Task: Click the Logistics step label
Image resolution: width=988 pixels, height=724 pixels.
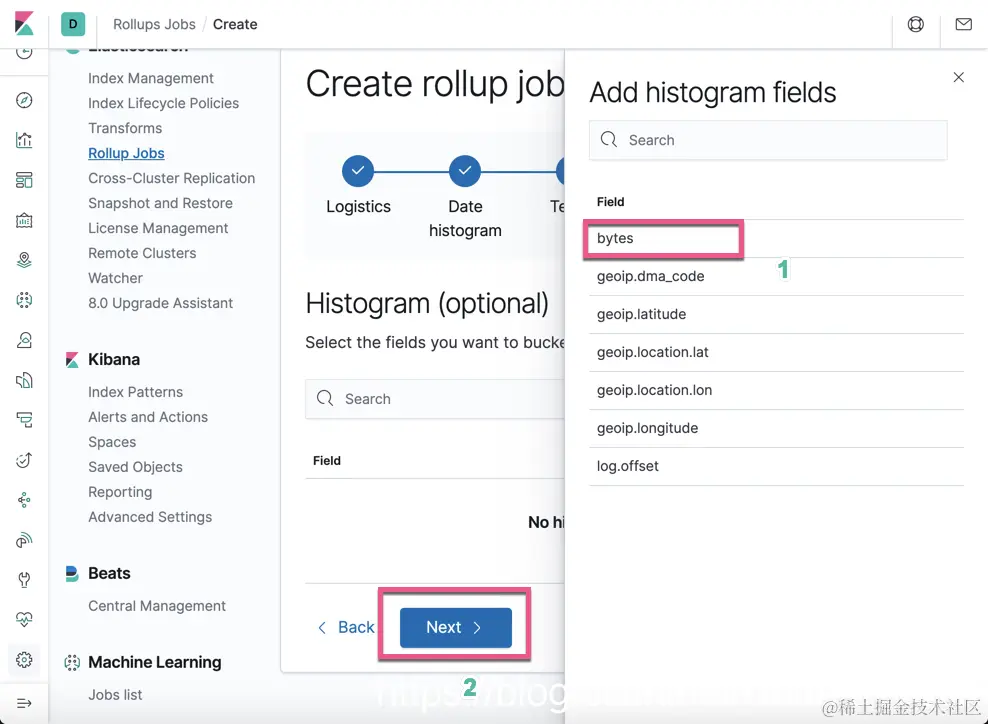Action: pos(359,207)
